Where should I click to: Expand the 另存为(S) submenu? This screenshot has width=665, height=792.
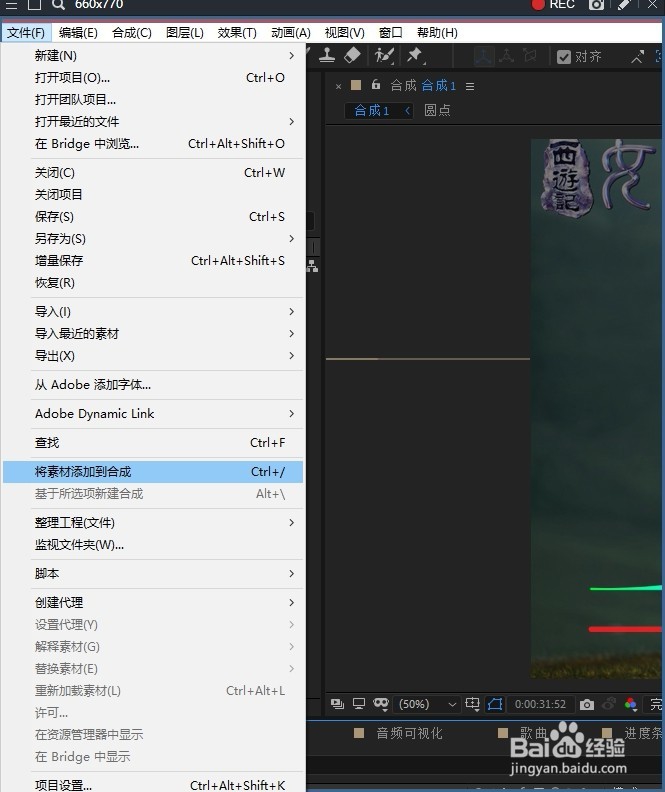(152, 238)
